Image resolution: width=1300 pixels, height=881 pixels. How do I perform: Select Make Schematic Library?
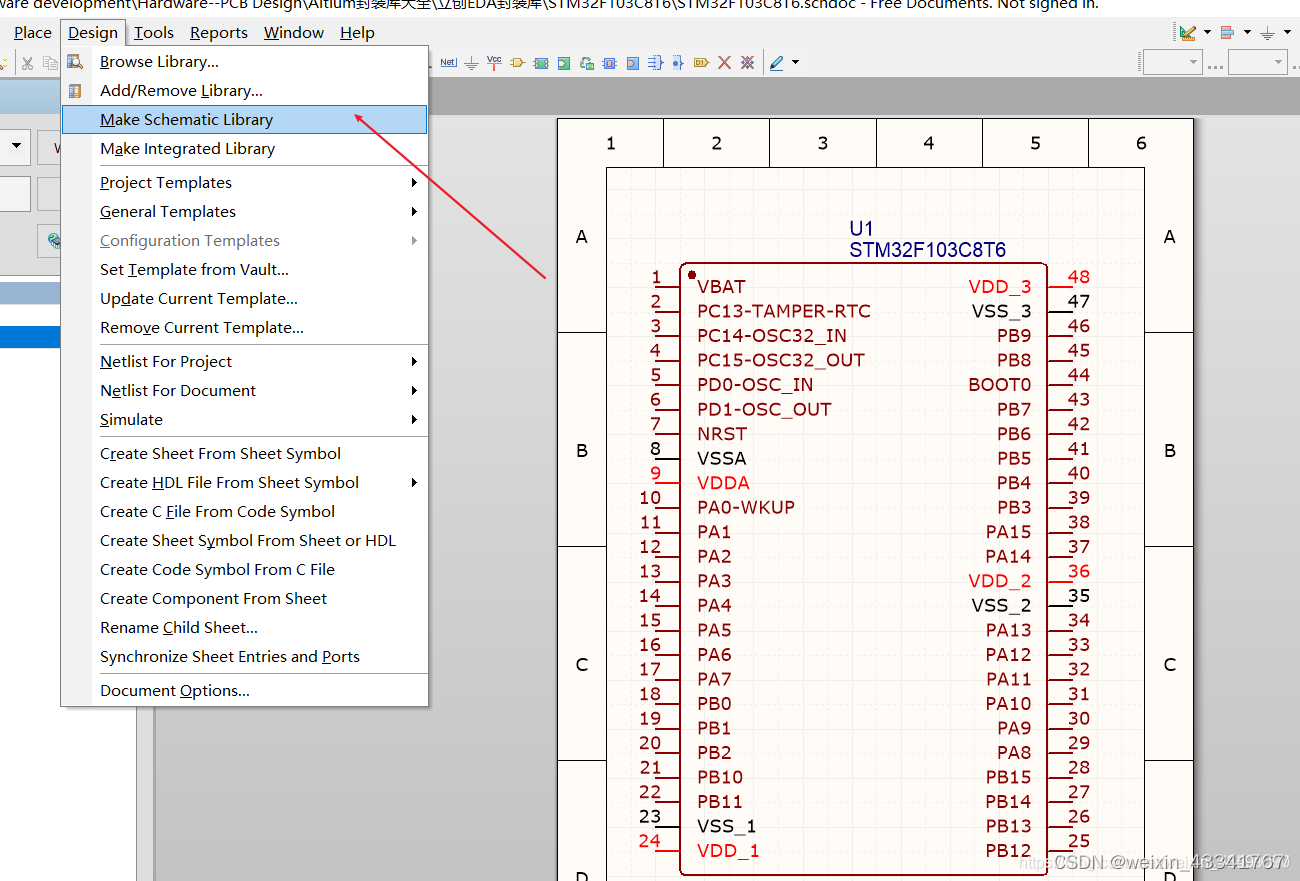[x=245, y=120]
